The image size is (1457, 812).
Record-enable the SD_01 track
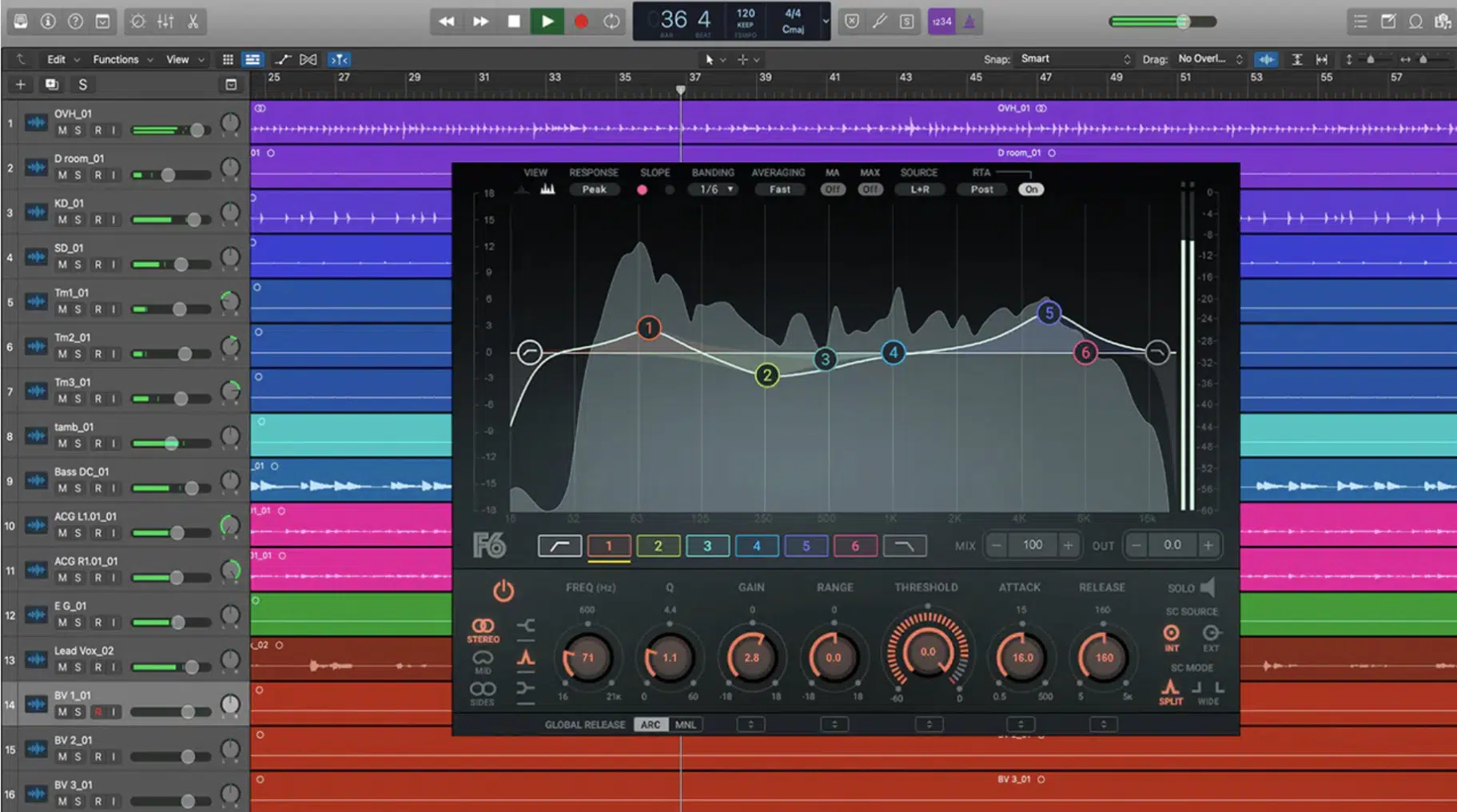point(98,265)
